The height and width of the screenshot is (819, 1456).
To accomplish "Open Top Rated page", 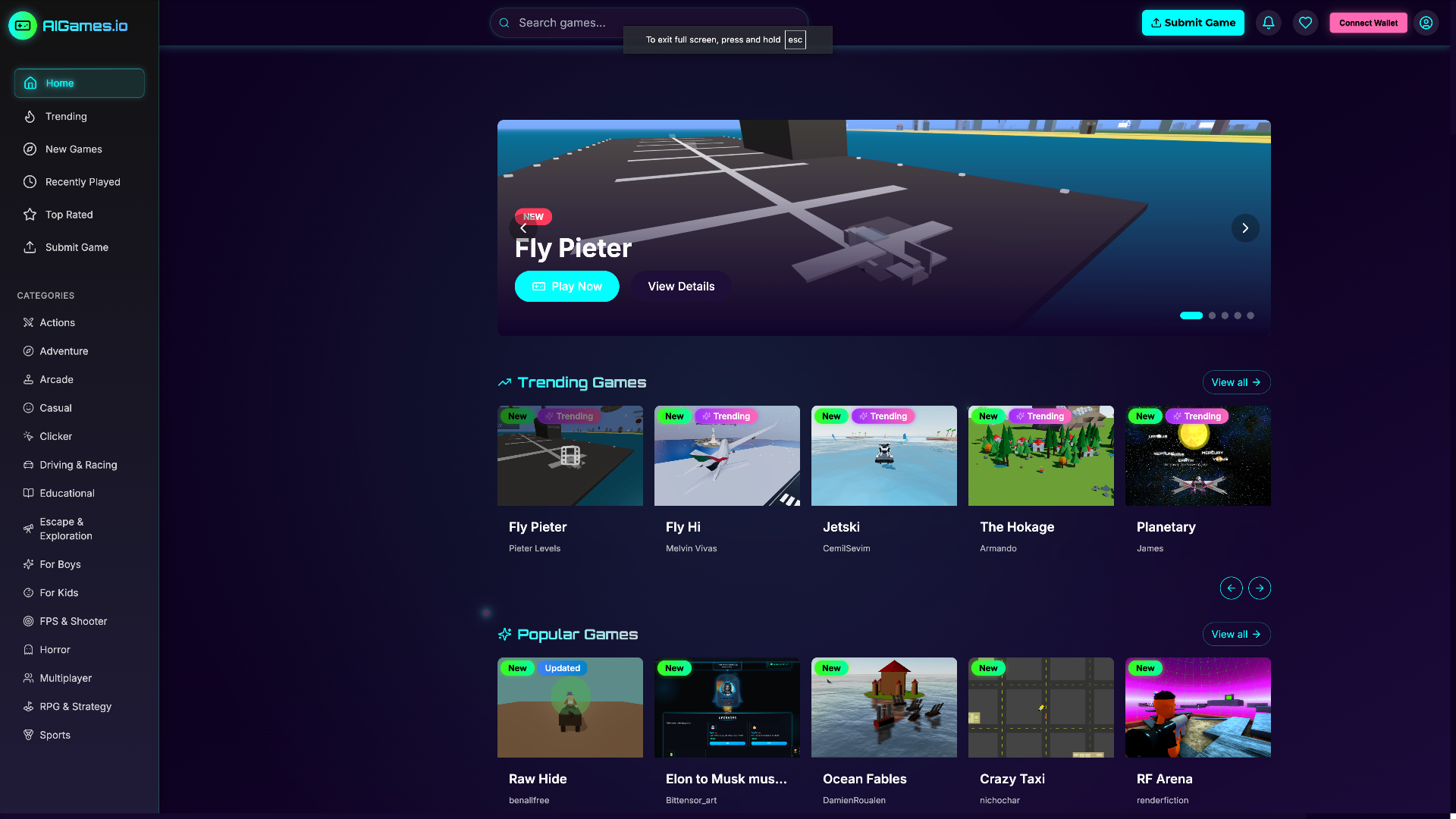I will [x=80, y=214].
